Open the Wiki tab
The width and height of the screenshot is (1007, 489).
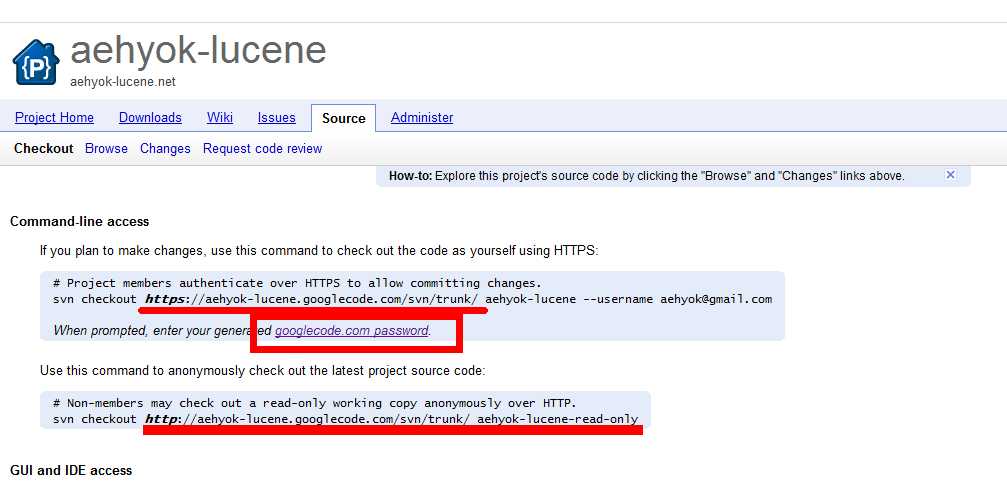tap(220, 118)
